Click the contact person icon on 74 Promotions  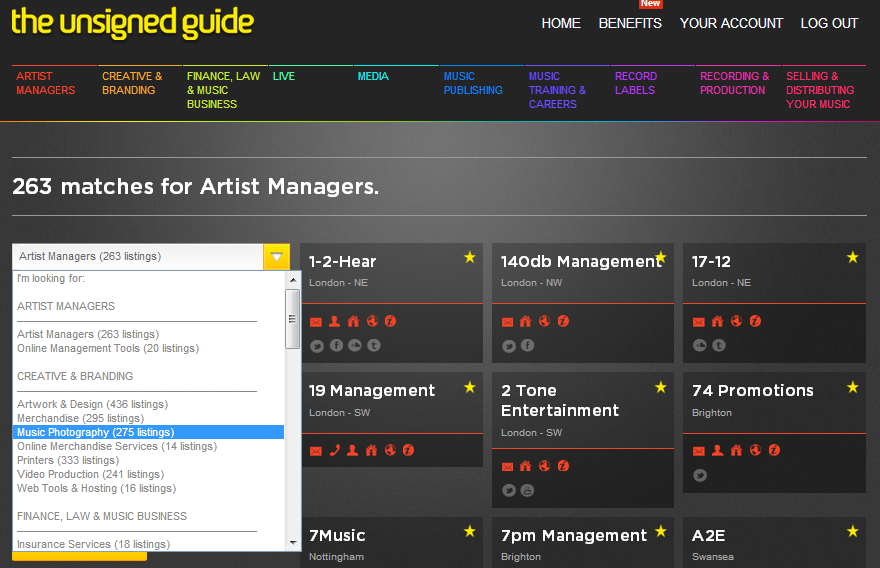click(717, 450)
